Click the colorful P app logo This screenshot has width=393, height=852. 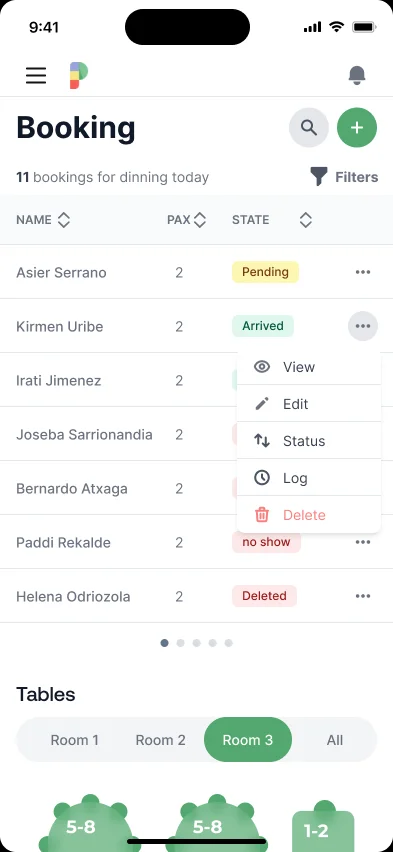[78, 75]
